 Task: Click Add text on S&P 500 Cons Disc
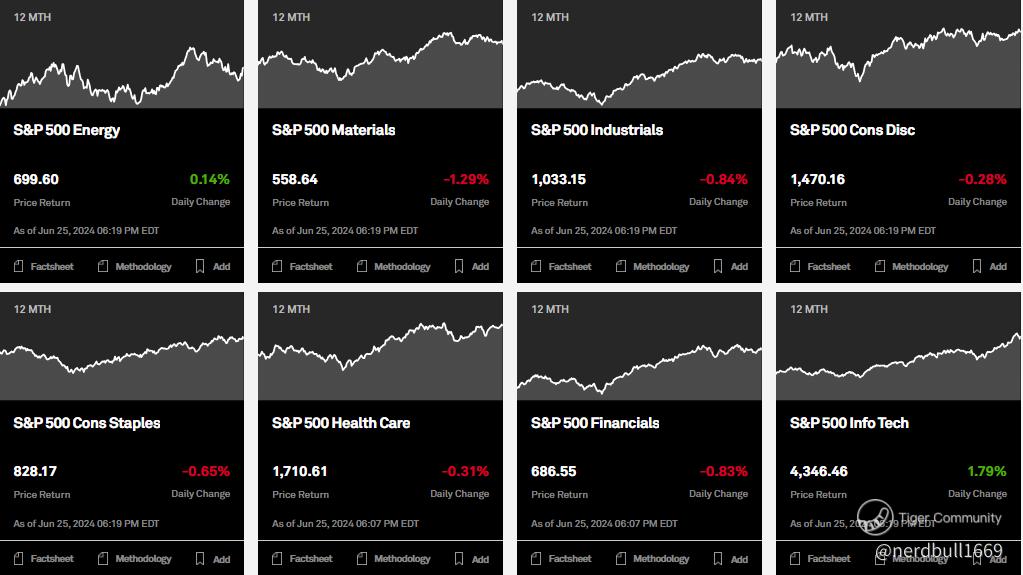point(998,267)
